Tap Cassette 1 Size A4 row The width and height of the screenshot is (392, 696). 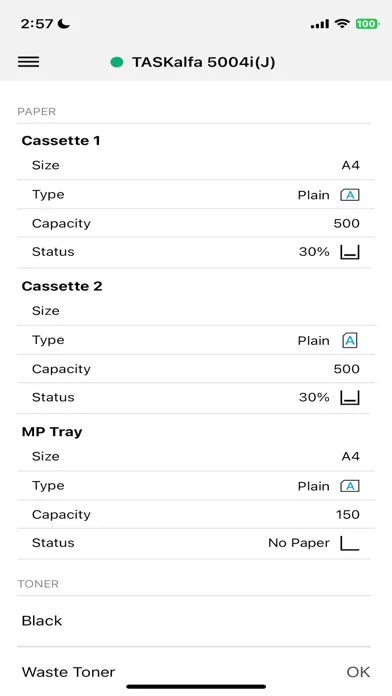click(194, 165)
